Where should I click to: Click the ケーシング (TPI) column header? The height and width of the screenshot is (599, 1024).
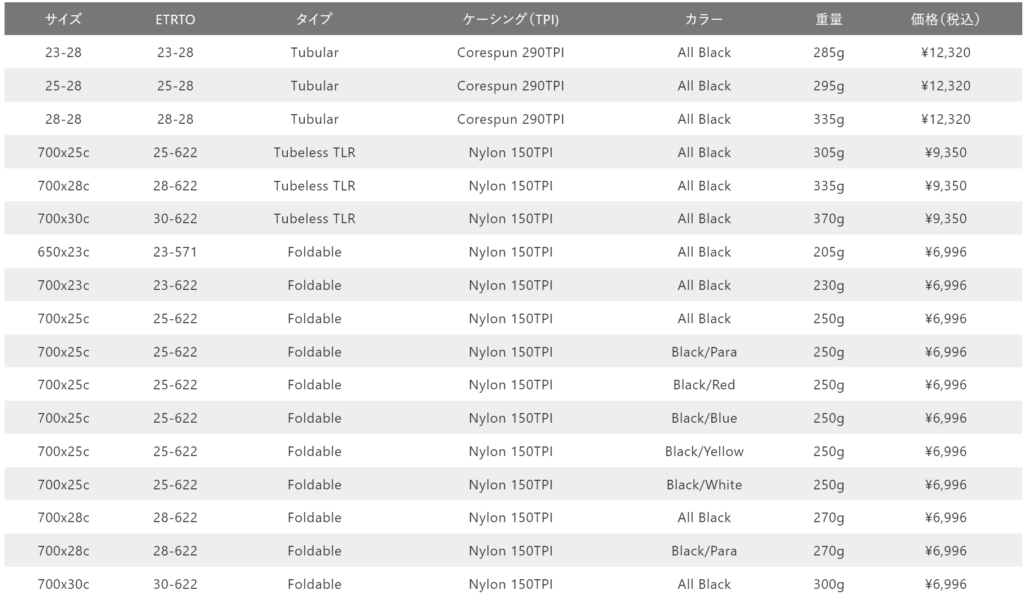point(510,19)
